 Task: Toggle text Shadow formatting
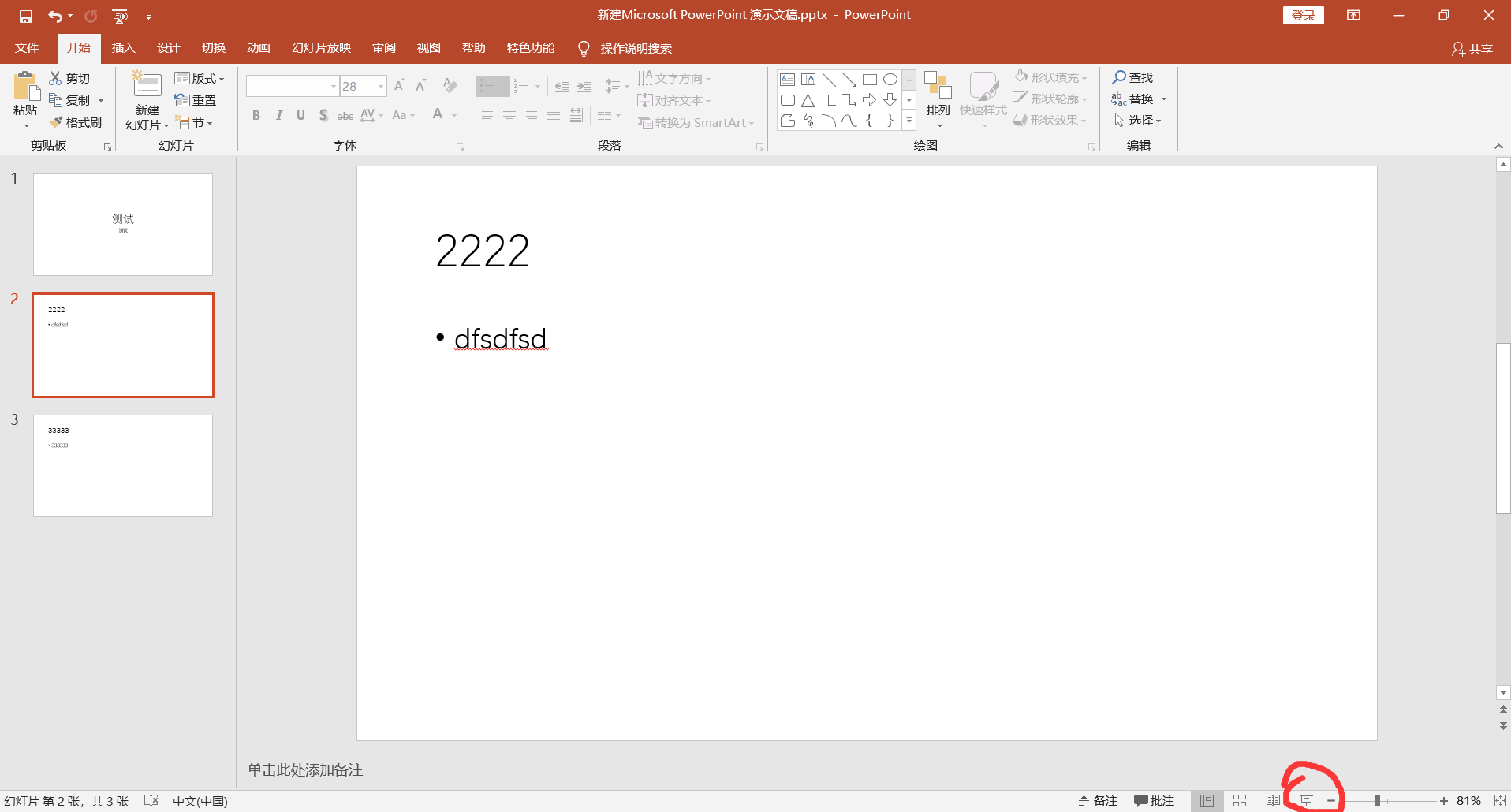tap(323, 116)
